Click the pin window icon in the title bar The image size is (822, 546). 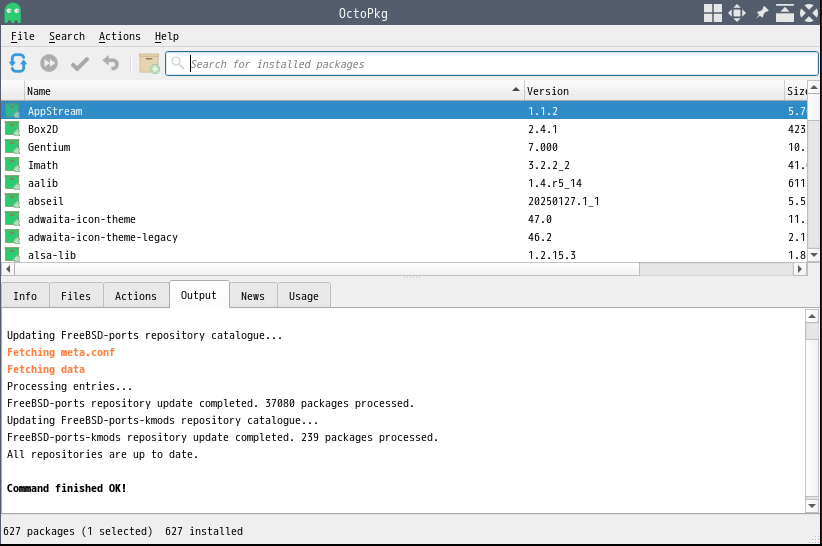[x=762, y=13]
